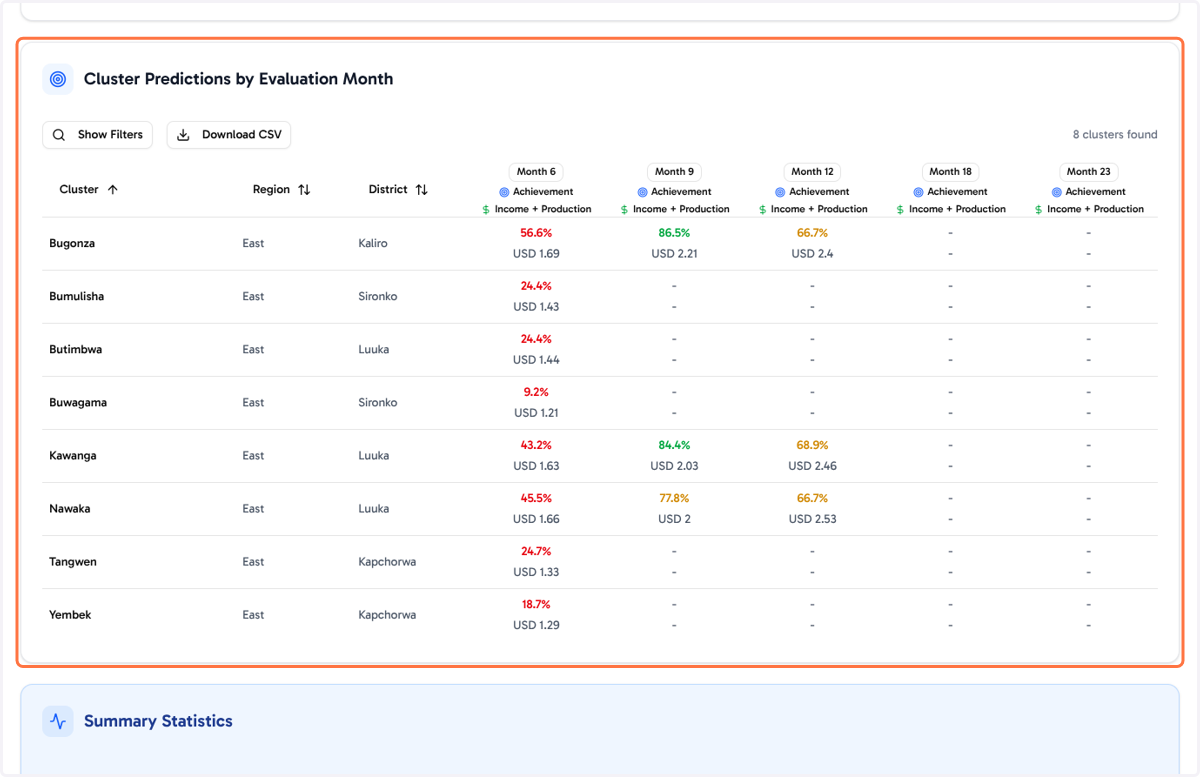Select the Month 18 badge
This screenshot has height=777, width=1200.
pyautogui.click(x=950, y=172)
